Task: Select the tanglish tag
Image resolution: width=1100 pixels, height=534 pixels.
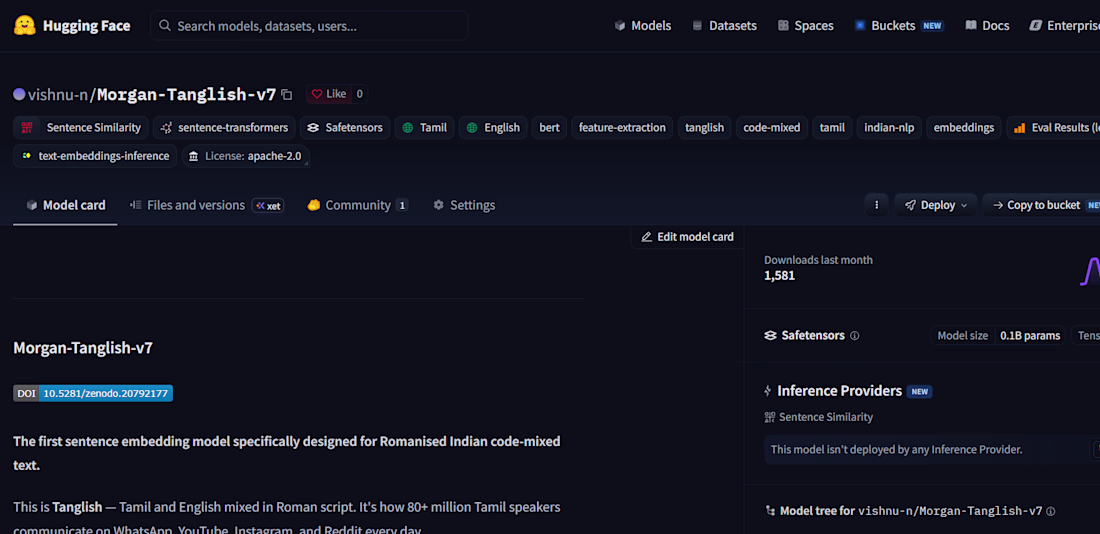Action: tap(704, 128)
